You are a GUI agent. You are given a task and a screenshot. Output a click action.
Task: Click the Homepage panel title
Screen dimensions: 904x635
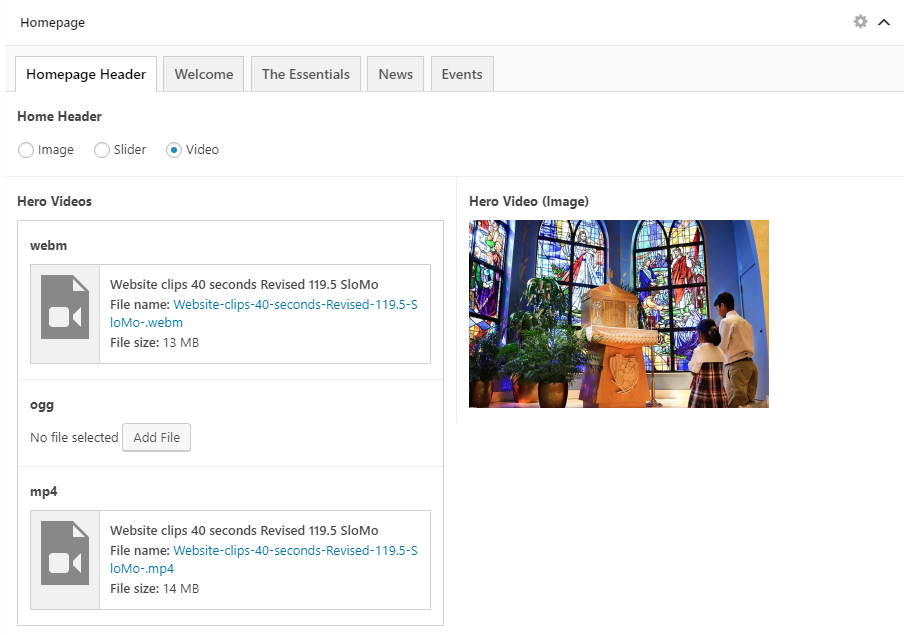click(x=52, y=22)
